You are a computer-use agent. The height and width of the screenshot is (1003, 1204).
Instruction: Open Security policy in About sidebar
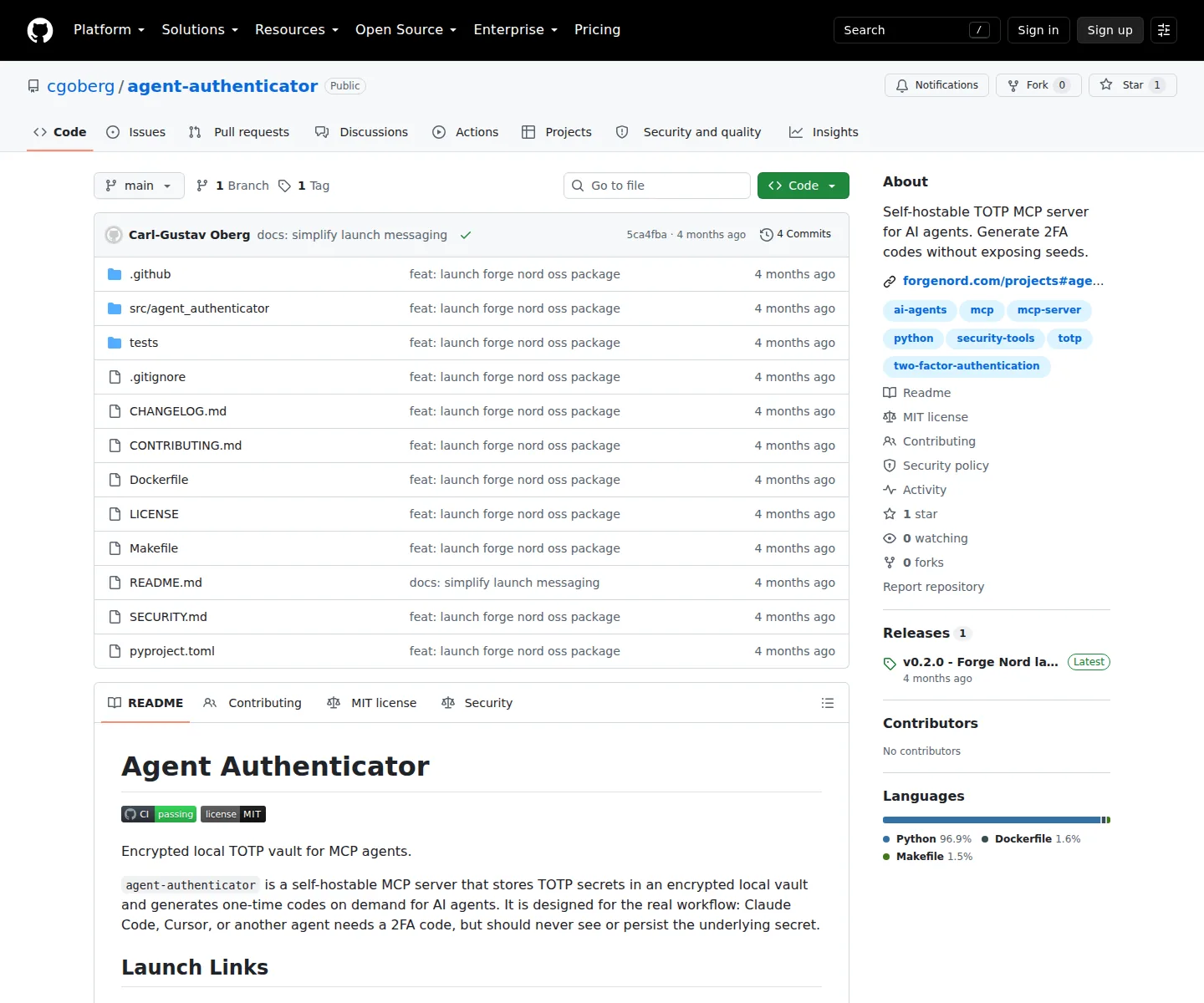coord(936,466)
